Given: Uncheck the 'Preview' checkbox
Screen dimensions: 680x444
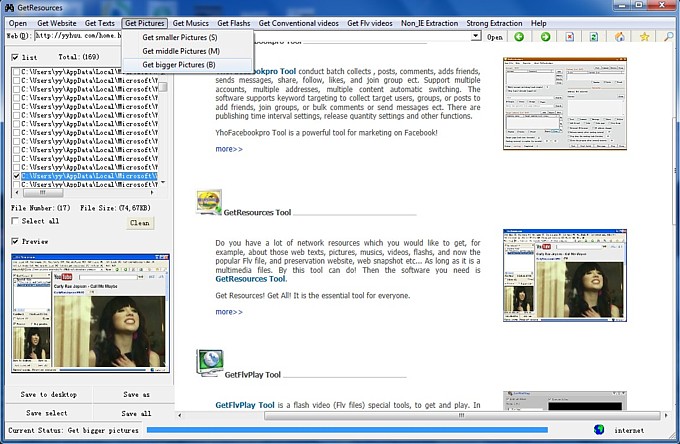Looking at the screenshot, I should 16,241.
